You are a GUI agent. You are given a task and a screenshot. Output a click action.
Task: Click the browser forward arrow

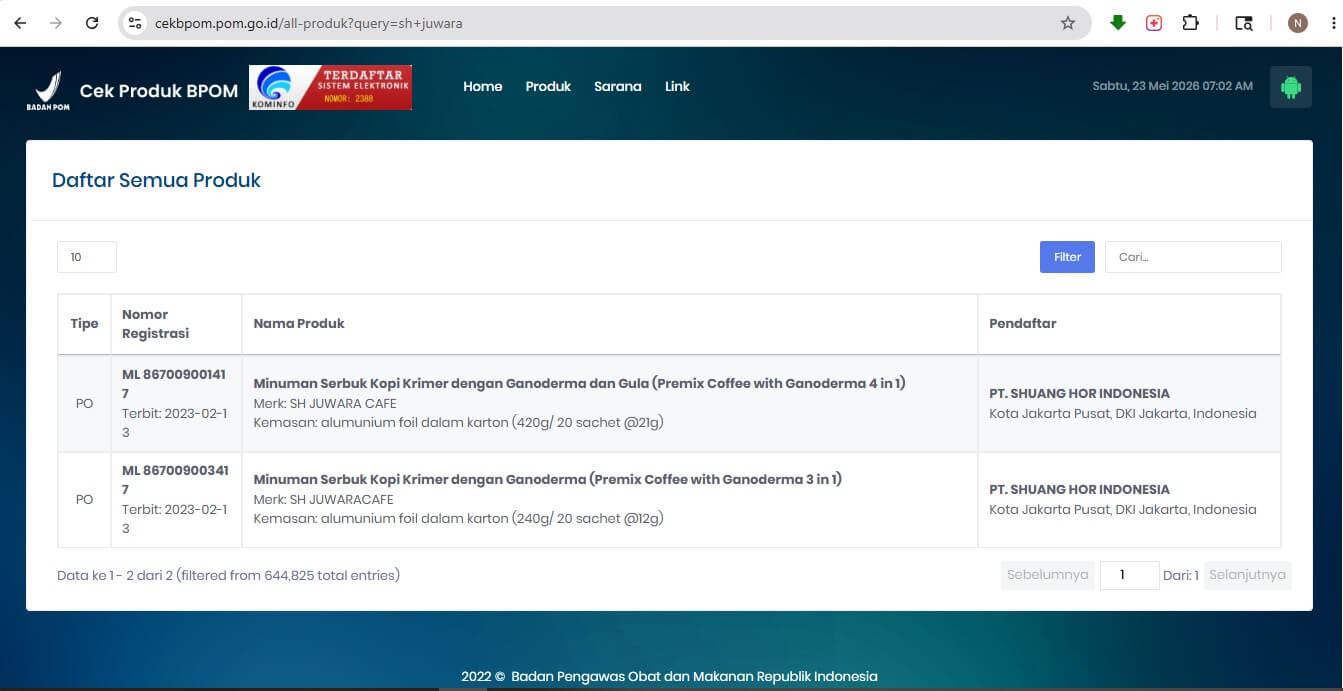click(x=56, y=23)
